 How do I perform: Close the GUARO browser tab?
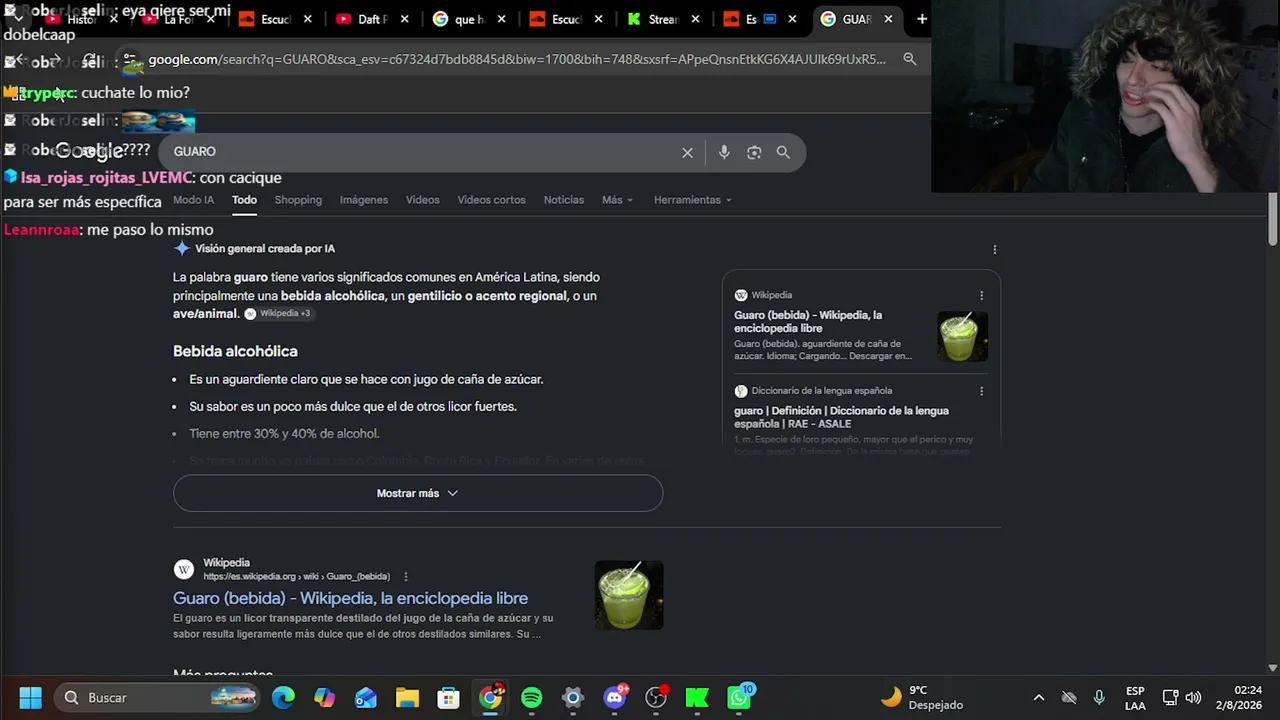click(888, 19)
